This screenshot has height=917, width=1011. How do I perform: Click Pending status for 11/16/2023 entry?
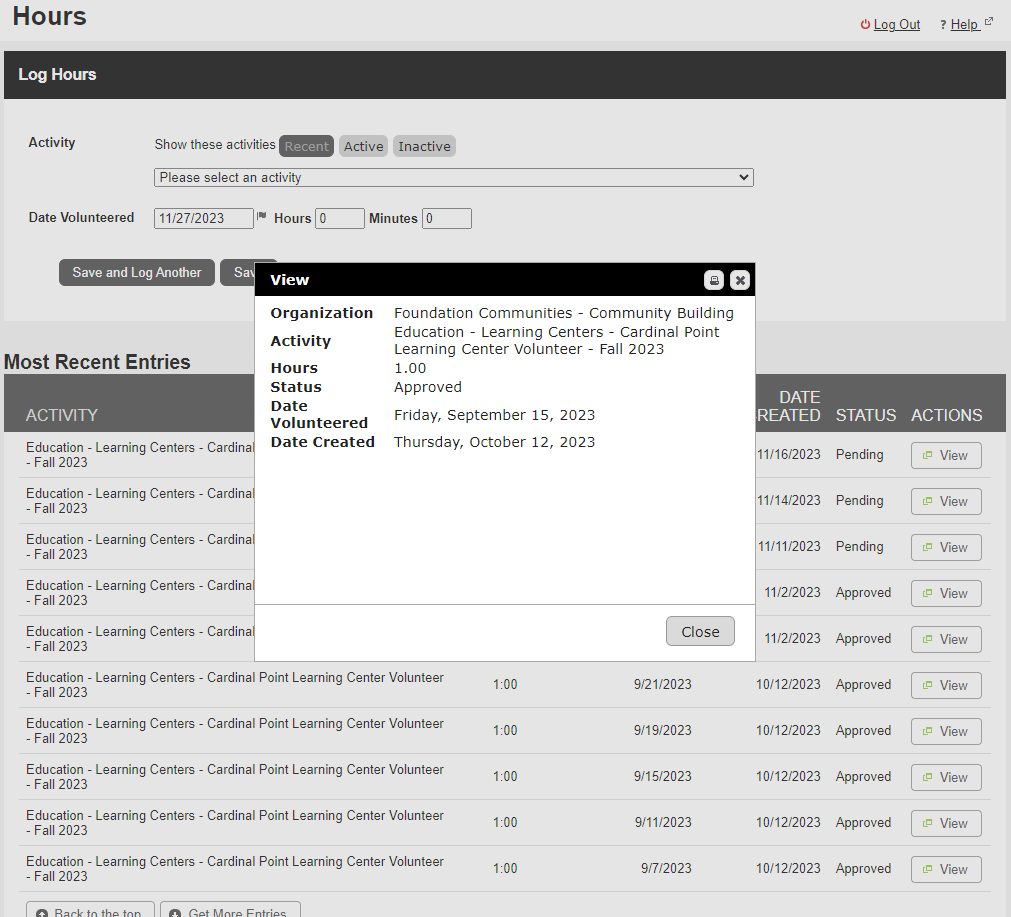(x=859, y=455)
